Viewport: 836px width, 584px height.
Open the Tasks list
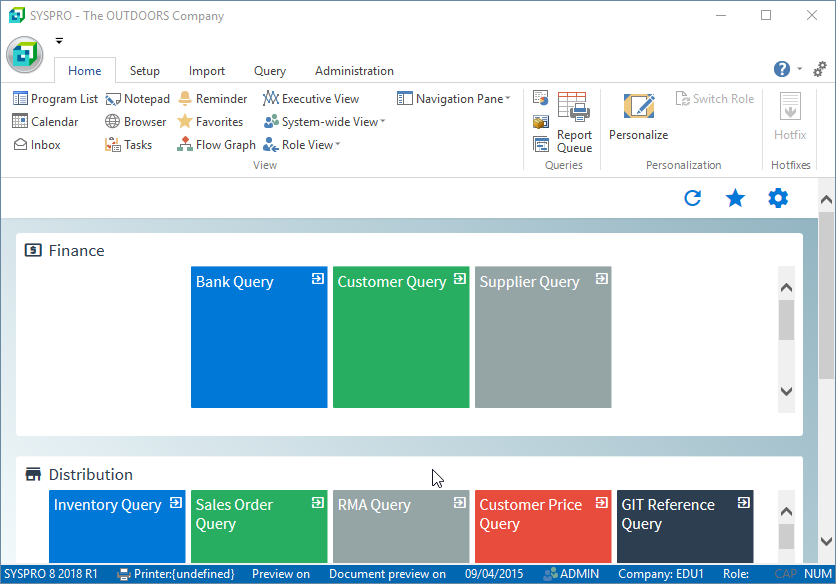tap(129, 145)
